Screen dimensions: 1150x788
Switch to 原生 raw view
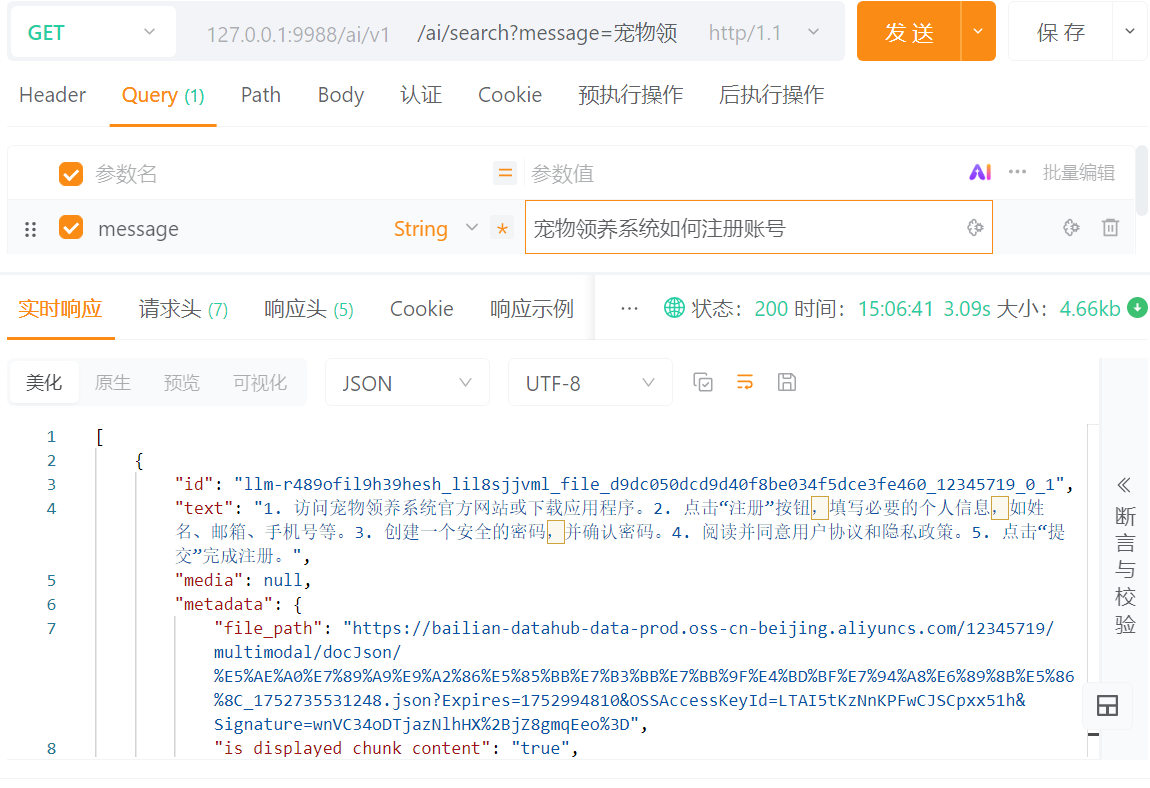(x=112, y=382)
